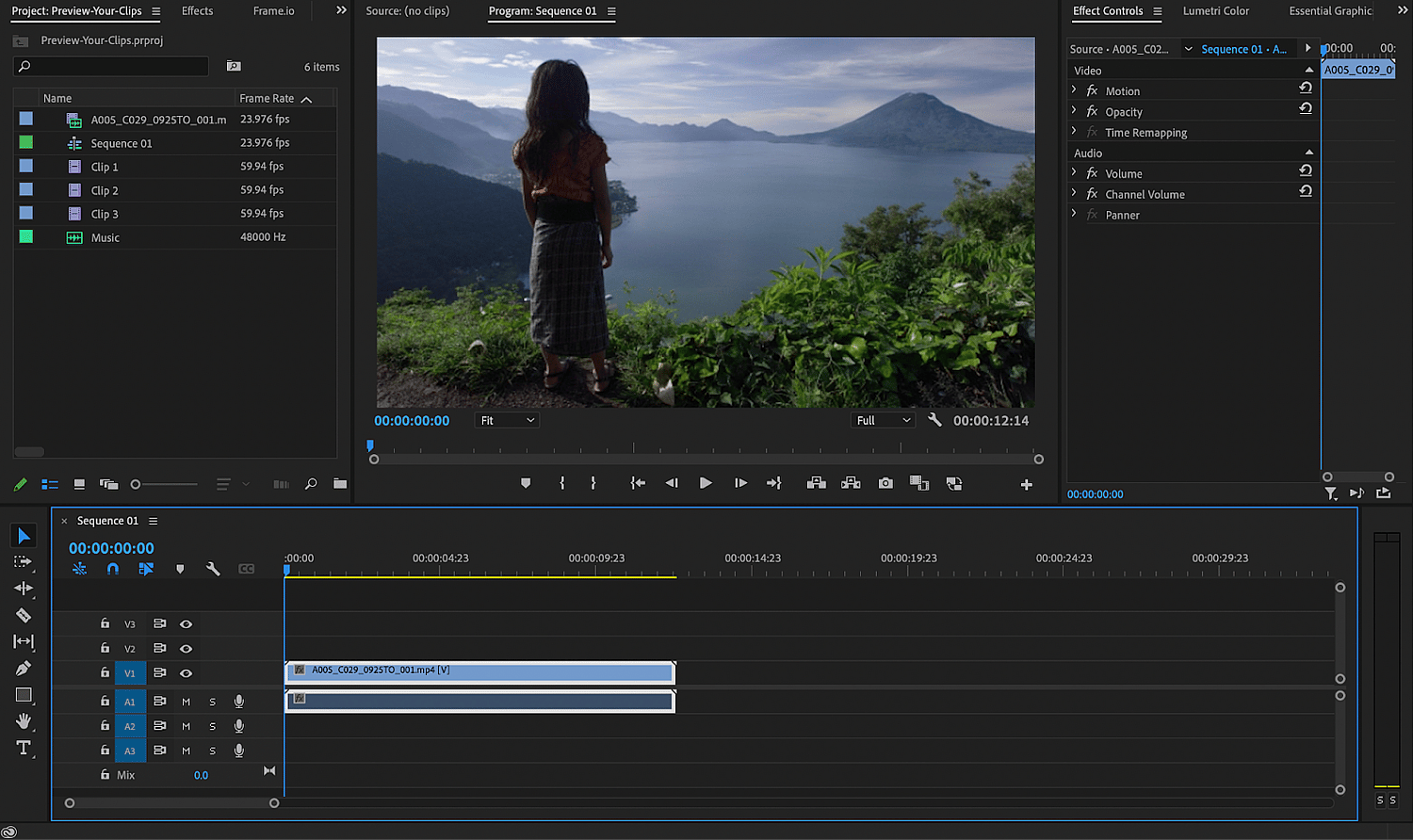
Task: Play the sequence in Program monitor
Action: coord(706,483)
